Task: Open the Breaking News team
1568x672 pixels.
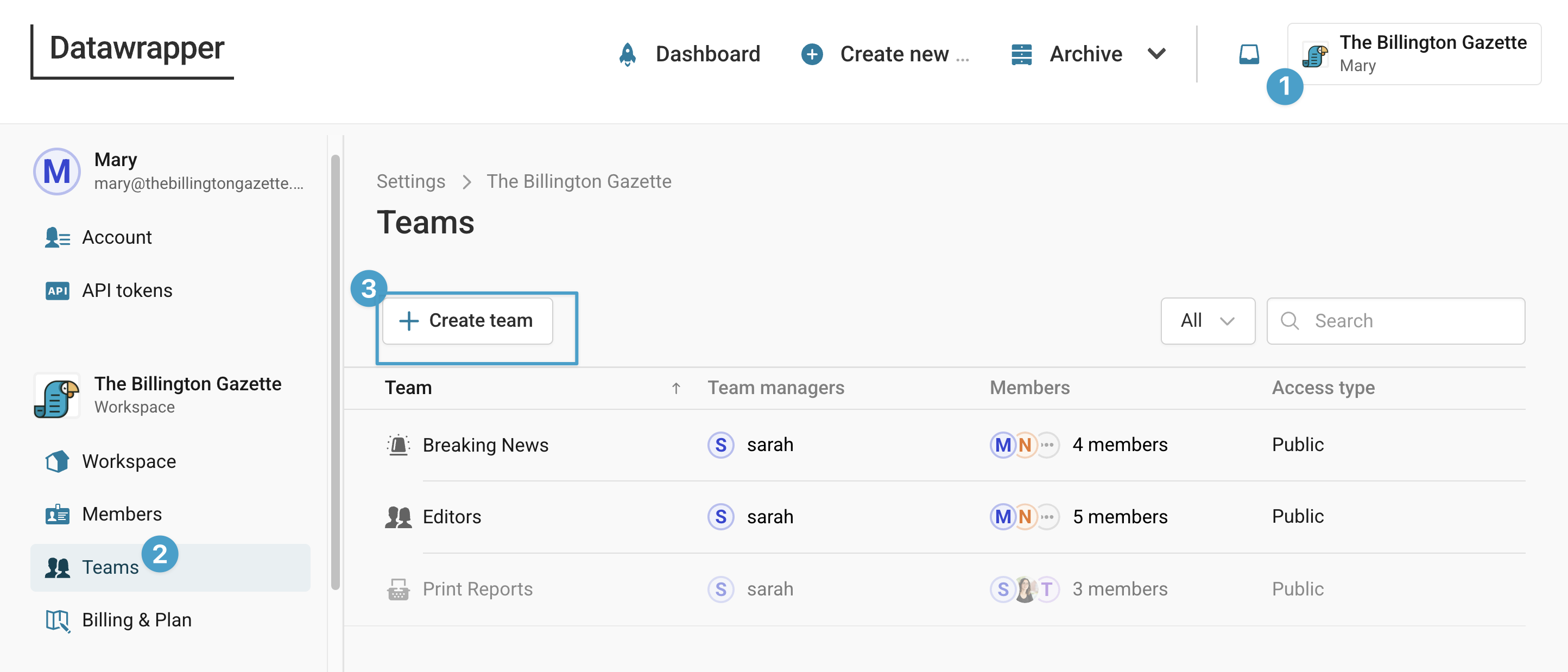Action: click(485, 445)
